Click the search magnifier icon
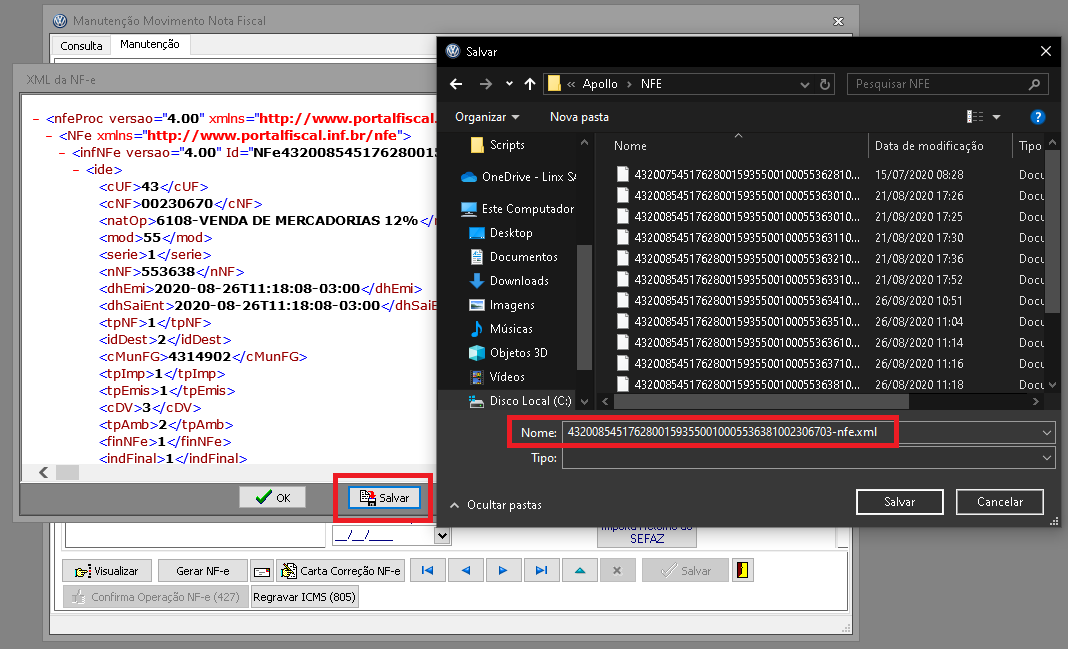The image size is (1068, 649). (1035, 84)
